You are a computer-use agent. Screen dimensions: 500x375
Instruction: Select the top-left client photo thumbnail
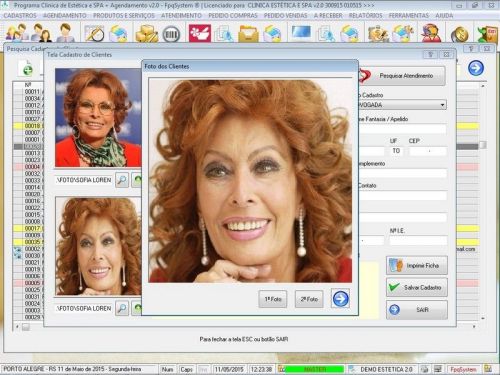pos(98,117)
